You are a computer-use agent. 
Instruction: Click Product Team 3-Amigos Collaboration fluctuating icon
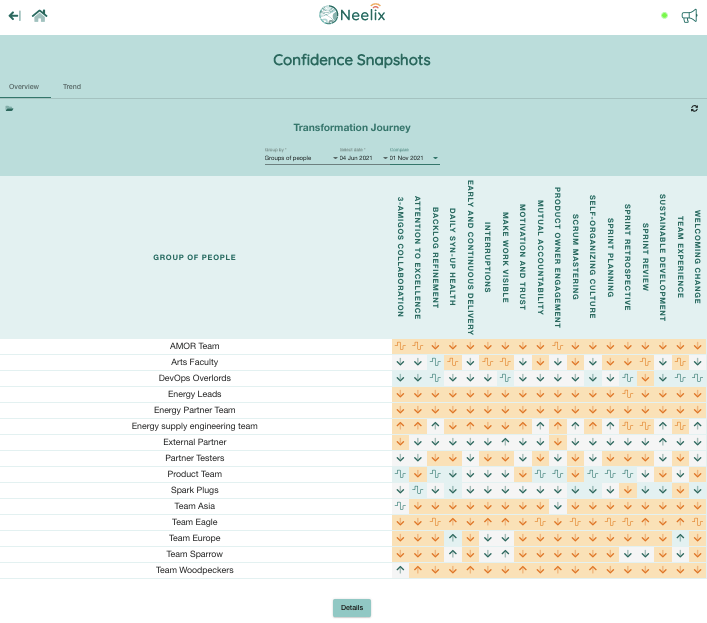coord(400,474)
